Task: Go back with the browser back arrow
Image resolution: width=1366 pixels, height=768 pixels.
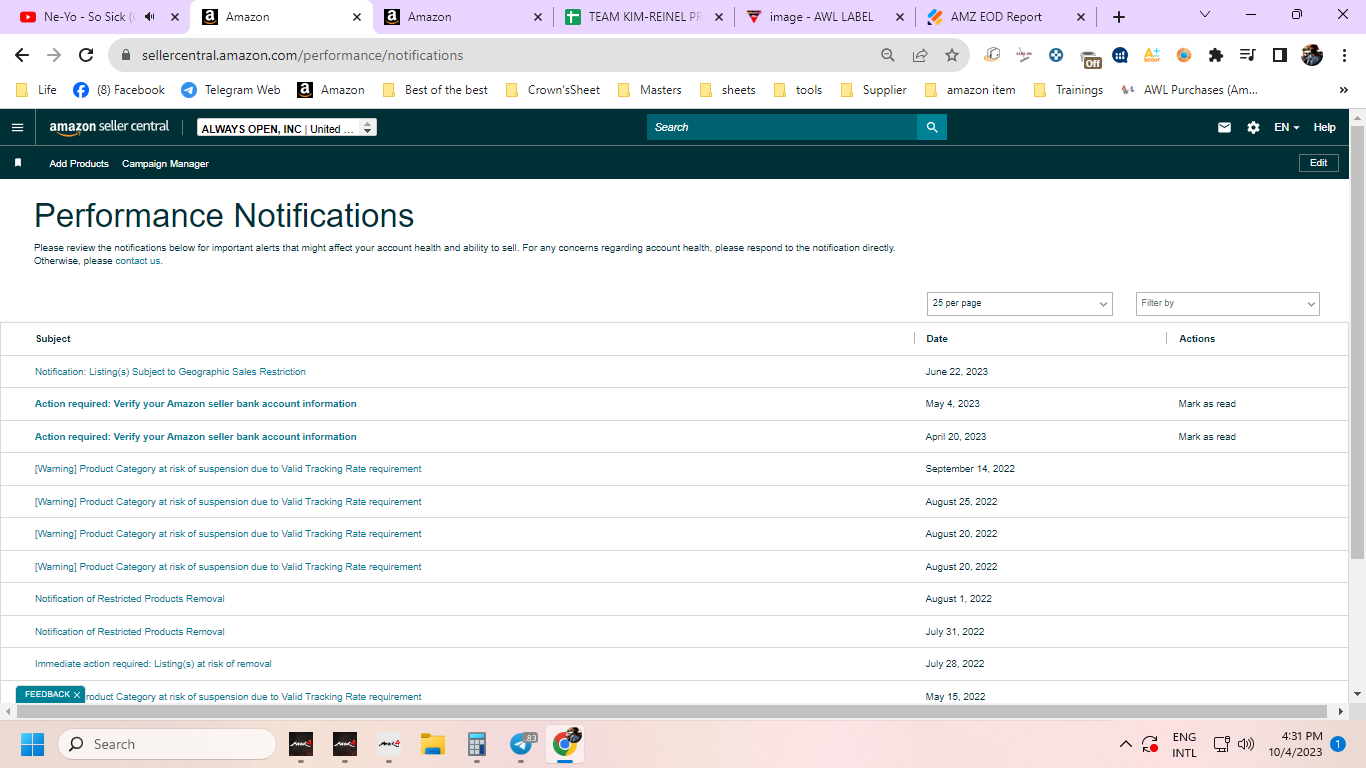Action: [x=22, y=55]
